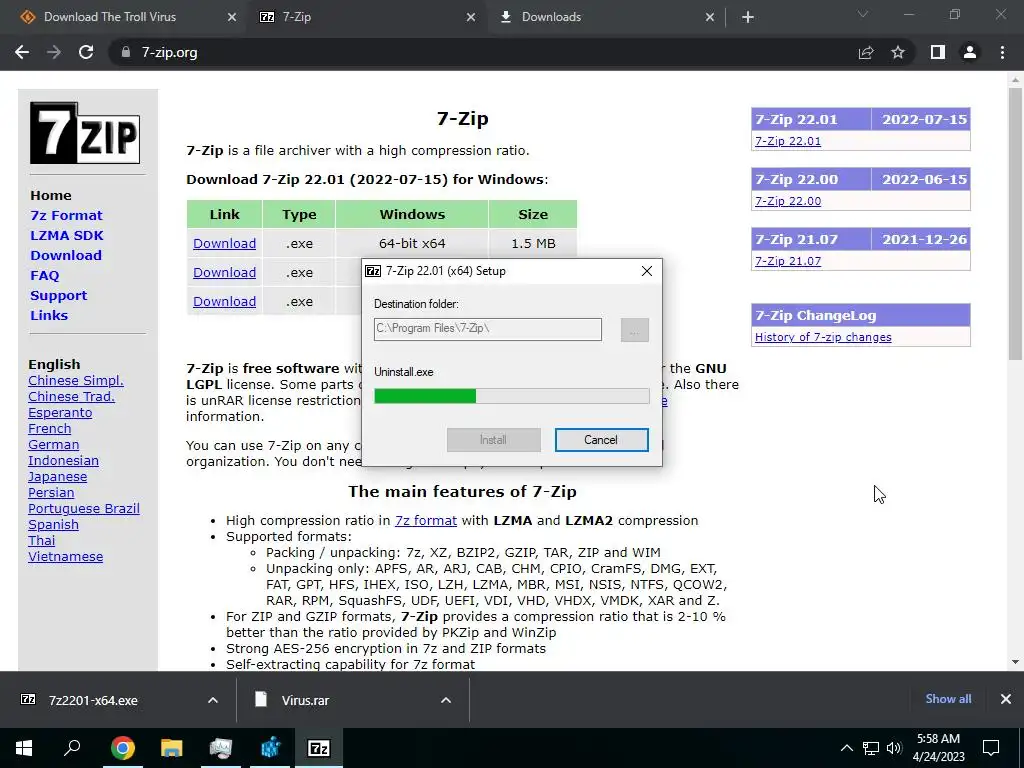Open the 7z Format sidebar link
The width and height of the screenshot is (1024, 768).
[x=66, y=216]
